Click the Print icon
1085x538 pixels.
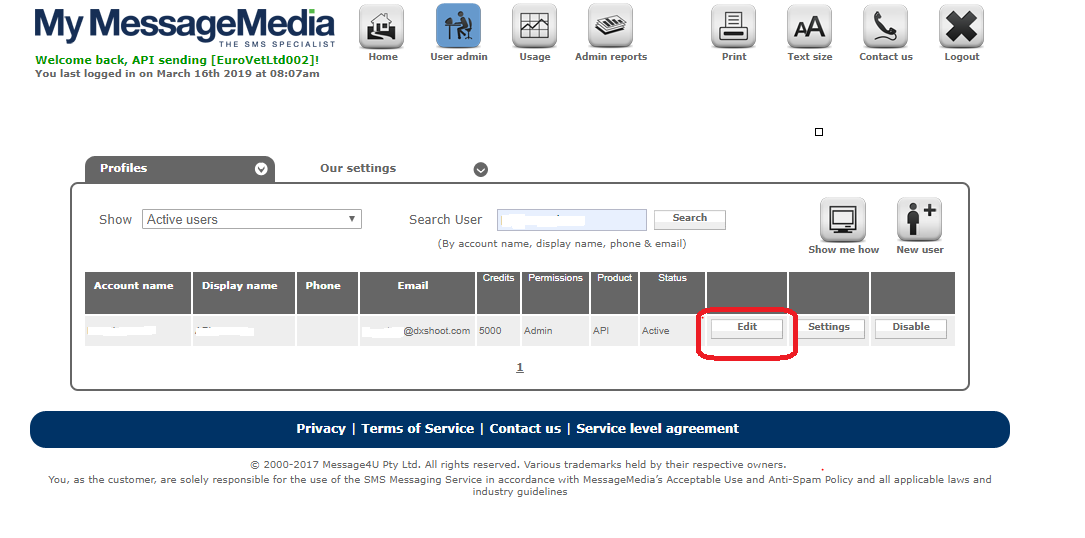click(733, 26)
